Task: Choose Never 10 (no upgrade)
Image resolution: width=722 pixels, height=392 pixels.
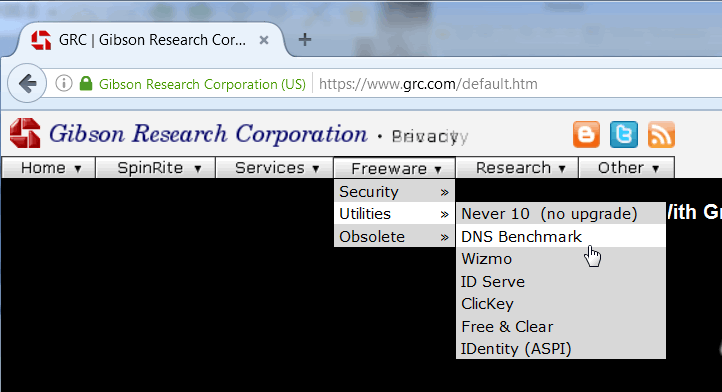Action: click(561, 214)
